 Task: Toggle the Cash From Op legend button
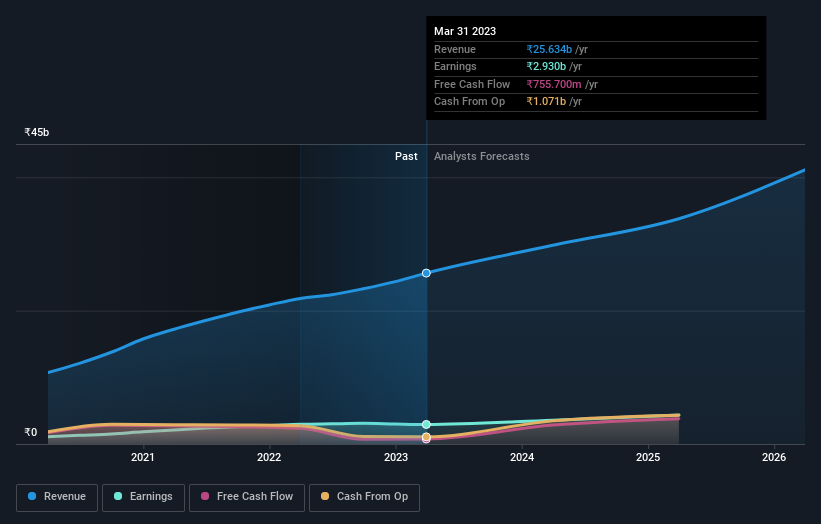click(364, 497)
